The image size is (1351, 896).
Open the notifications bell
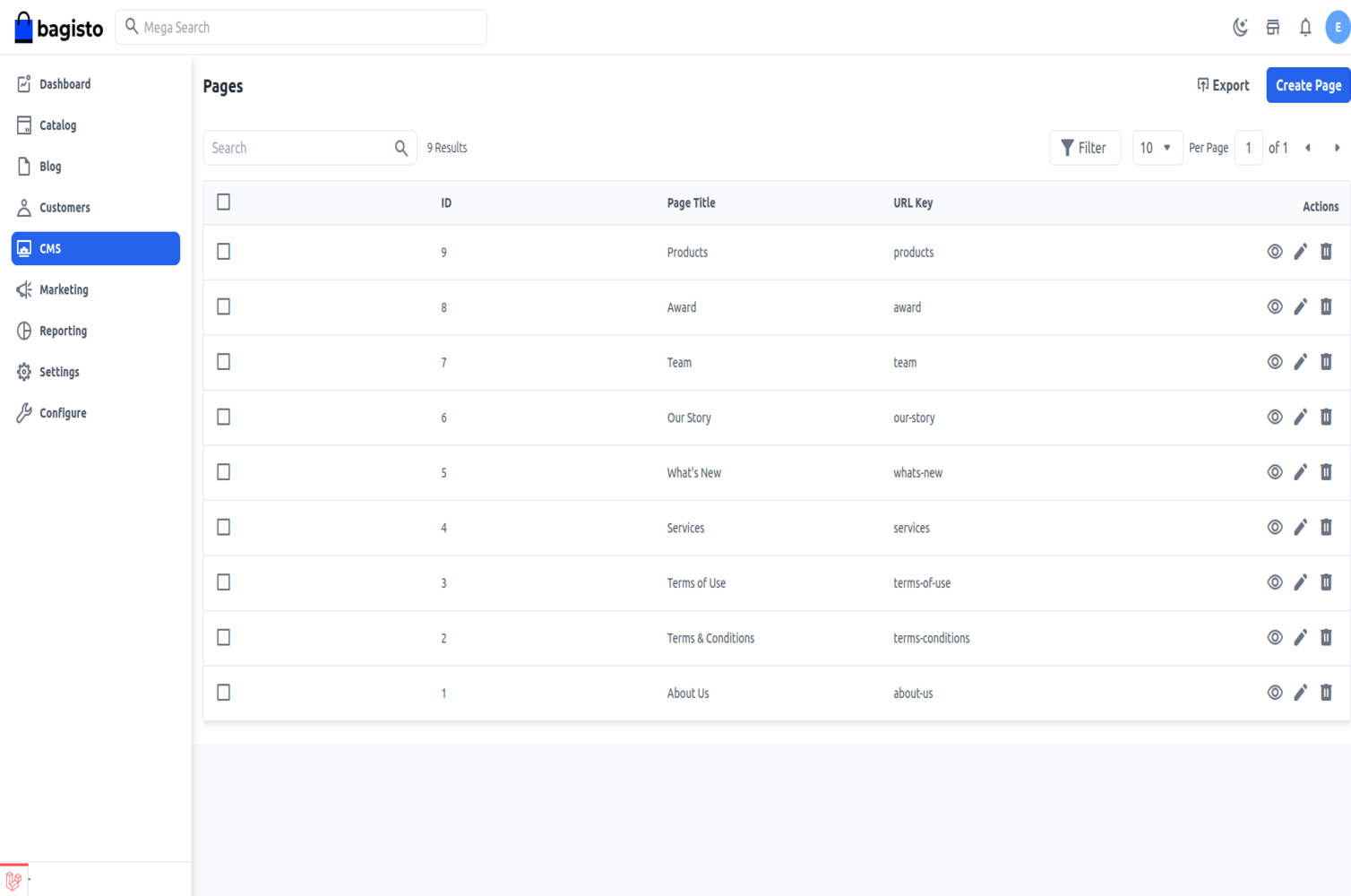click(1305, 27)
